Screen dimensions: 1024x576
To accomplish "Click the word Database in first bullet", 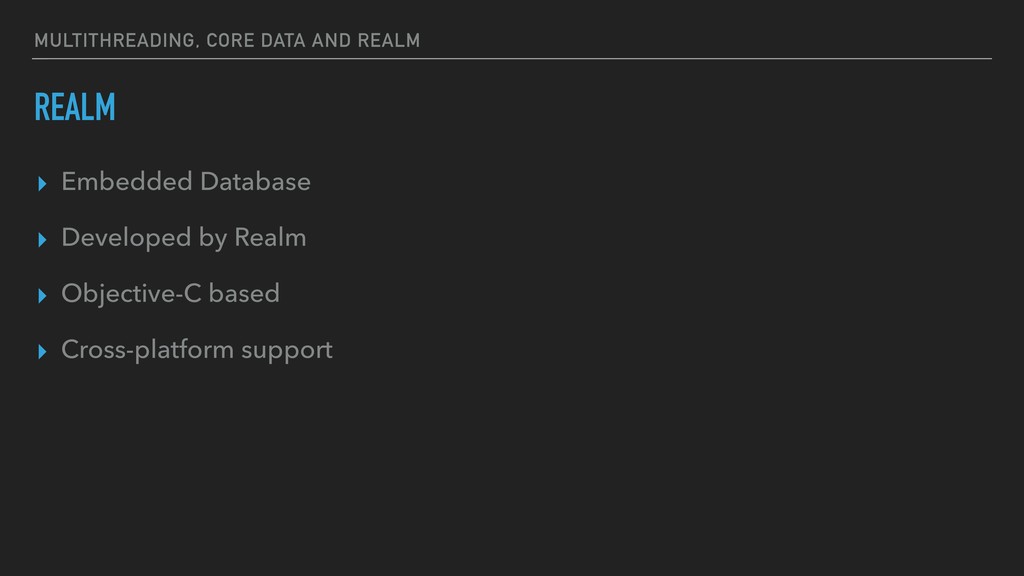I will tap(255, 182).
